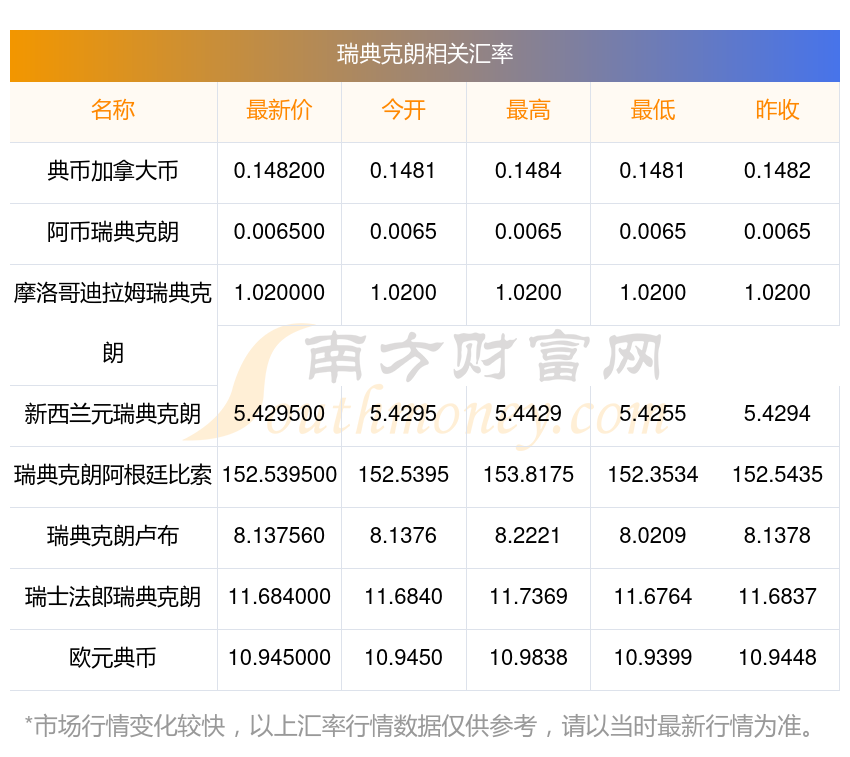Click the 新西兰元瑞典克朗 row name
This screenshot has height=757, width=850.
coord(113,414)
